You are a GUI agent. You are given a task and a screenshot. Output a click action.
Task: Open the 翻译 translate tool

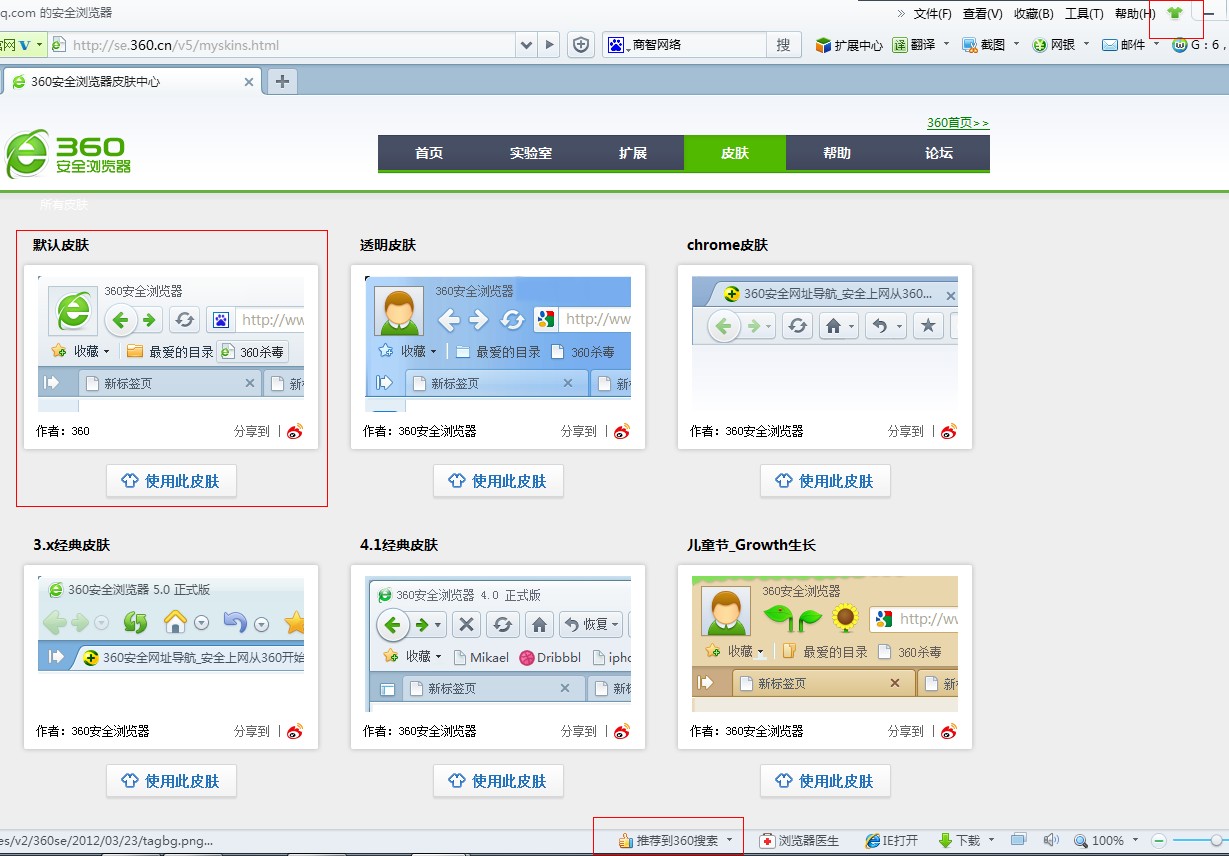tap(913, 45)
